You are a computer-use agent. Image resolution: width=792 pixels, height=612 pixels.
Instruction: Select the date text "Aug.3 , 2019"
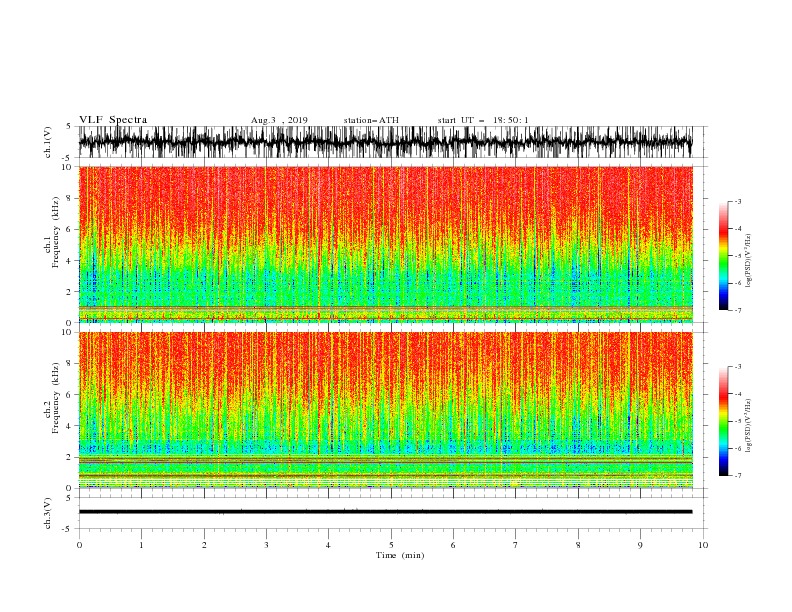tap(279, 120)
